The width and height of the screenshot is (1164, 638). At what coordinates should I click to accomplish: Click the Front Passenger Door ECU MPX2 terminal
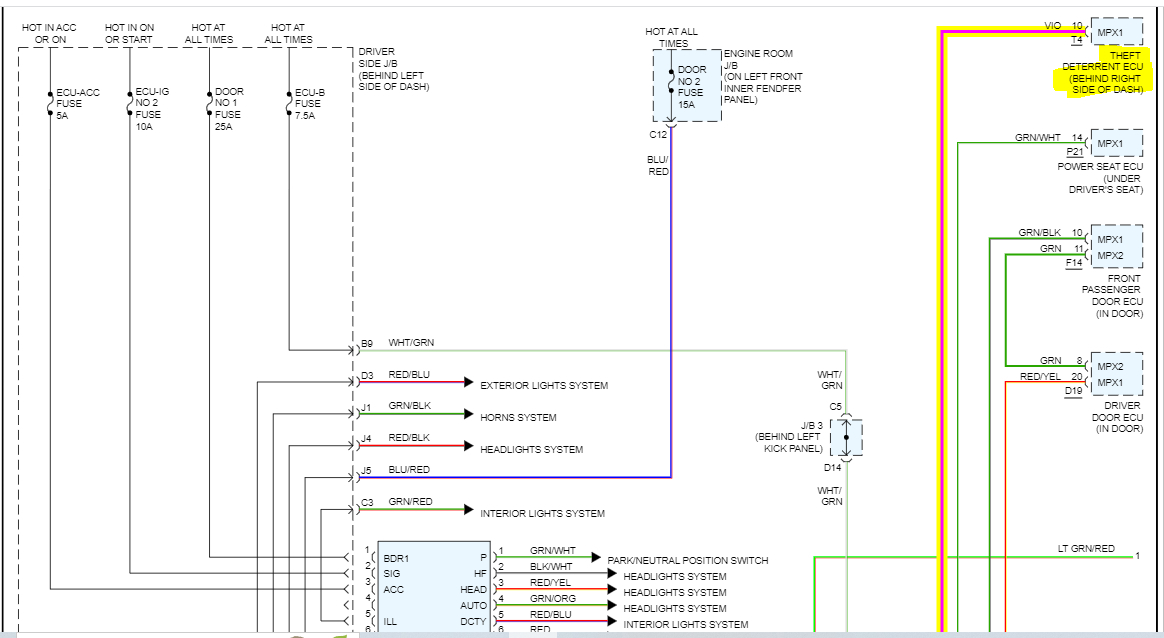point(1111,255)
